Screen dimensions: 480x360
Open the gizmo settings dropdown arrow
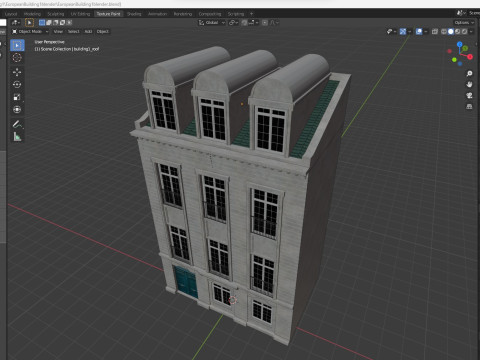click(x=409, y=31)
